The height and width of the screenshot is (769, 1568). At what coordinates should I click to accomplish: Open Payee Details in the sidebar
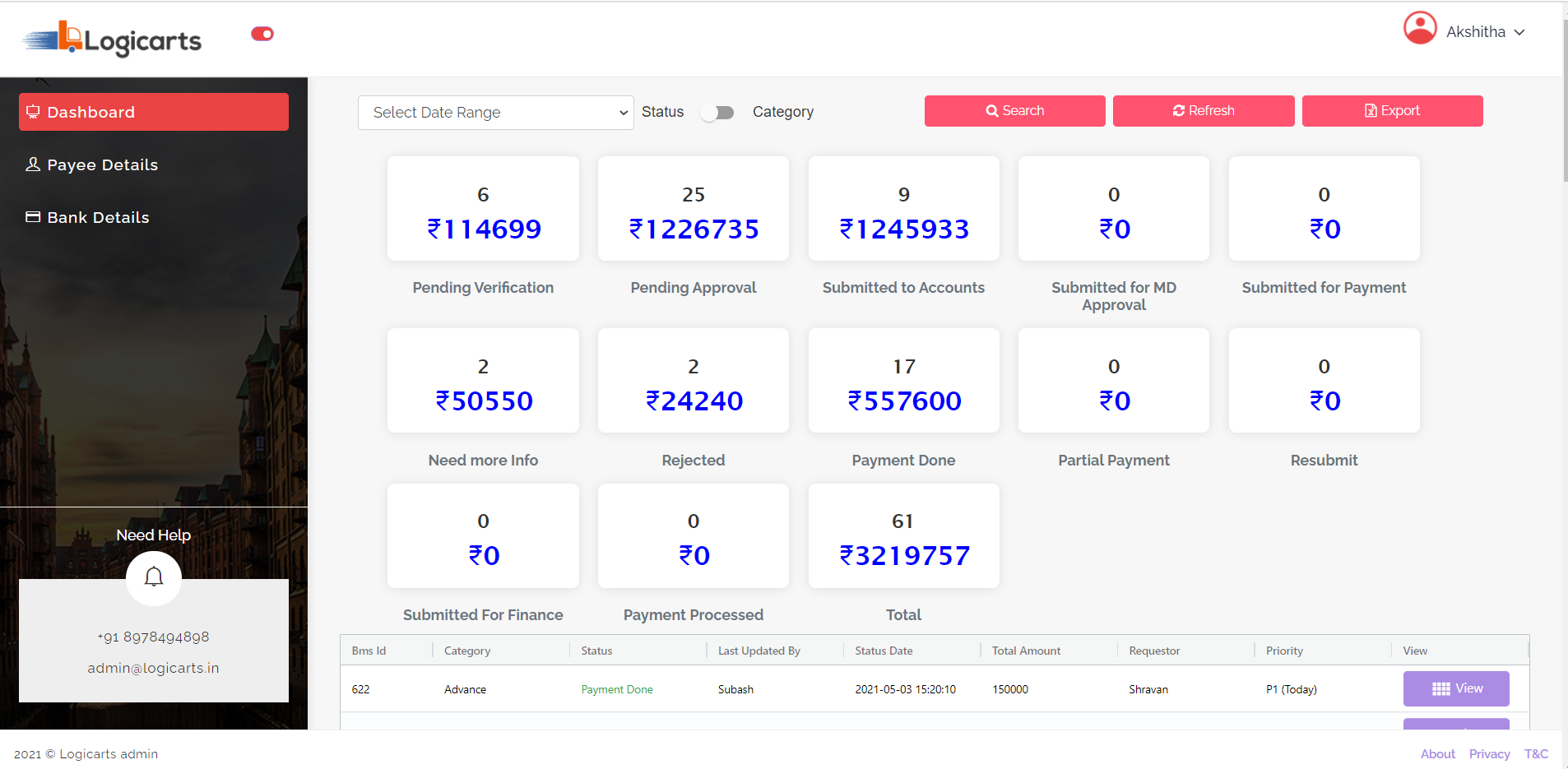point(102,164)
